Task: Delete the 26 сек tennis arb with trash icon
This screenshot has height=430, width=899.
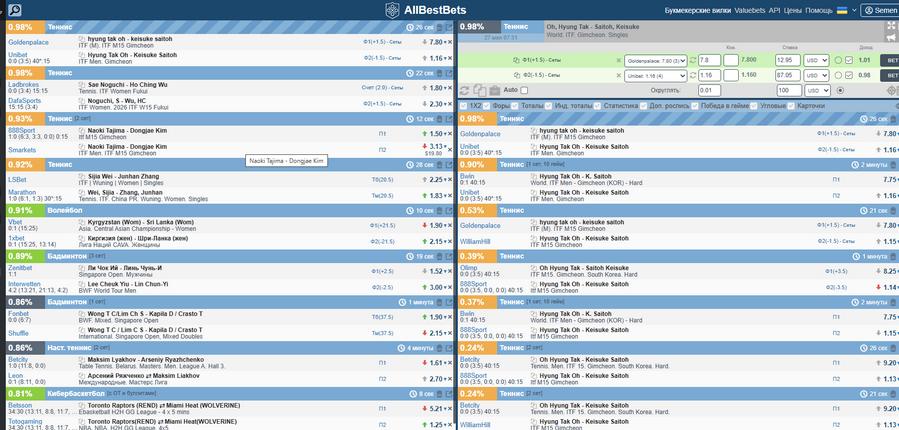Action: (440, 28)
